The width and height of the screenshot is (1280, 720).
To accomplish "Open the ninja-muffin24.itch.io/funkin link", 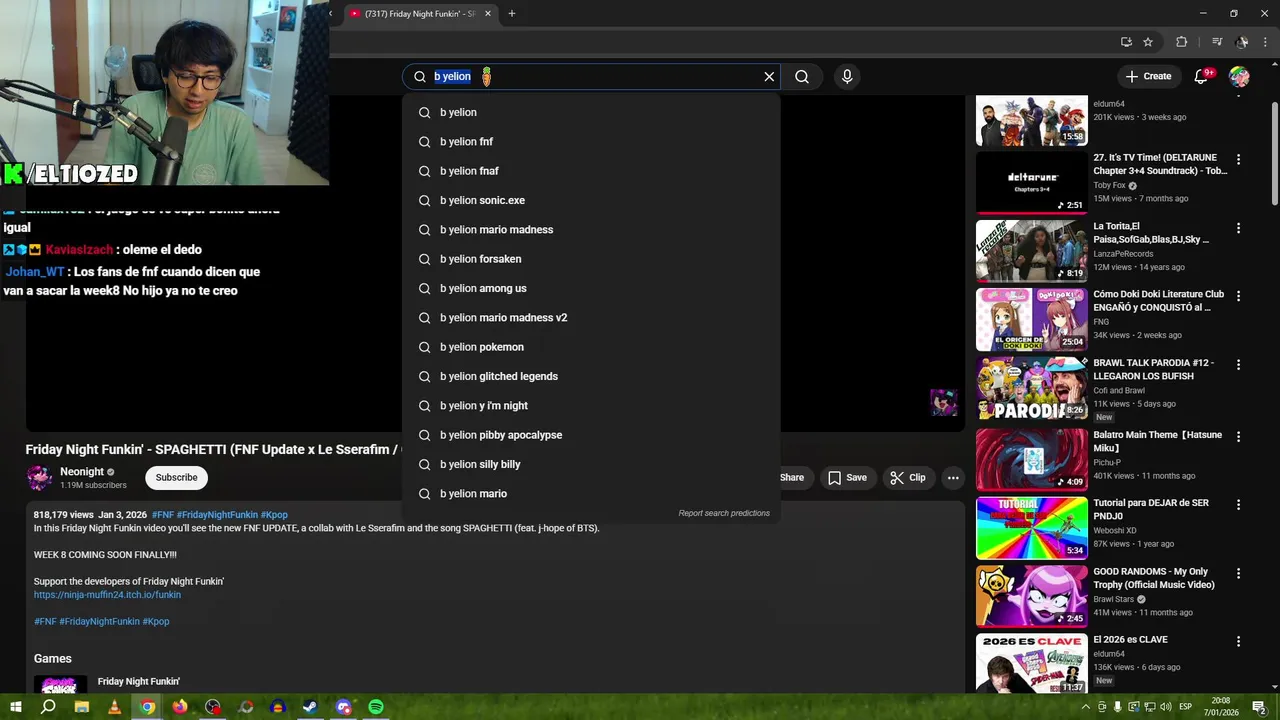I will coord(107,595).
